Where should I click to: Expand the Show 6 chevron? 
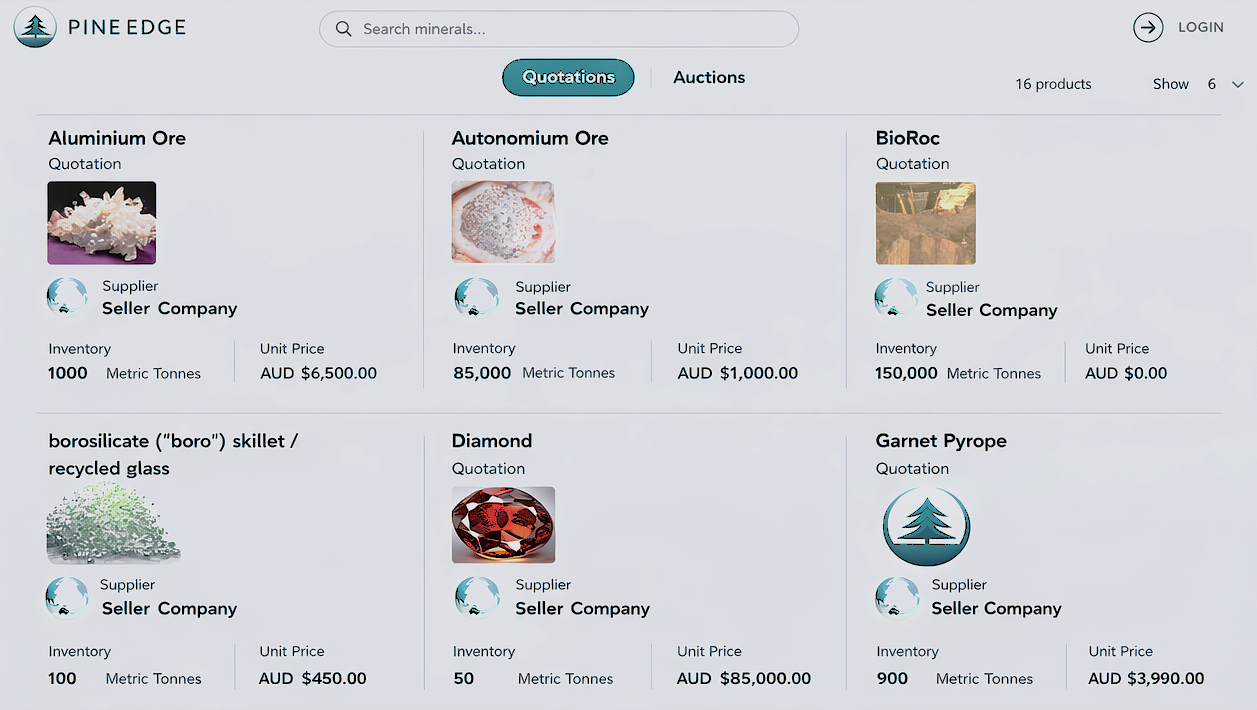coord(1238,86)
